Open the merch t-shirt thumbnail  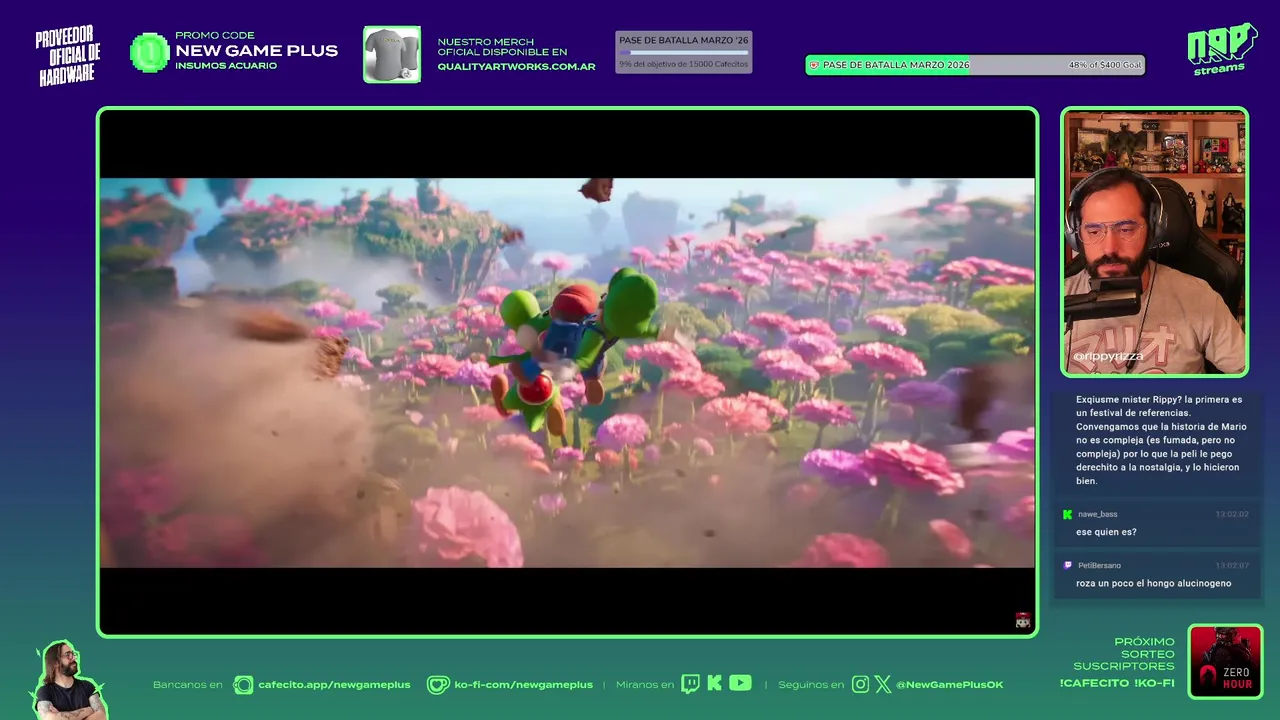click(x=392, y=54)
